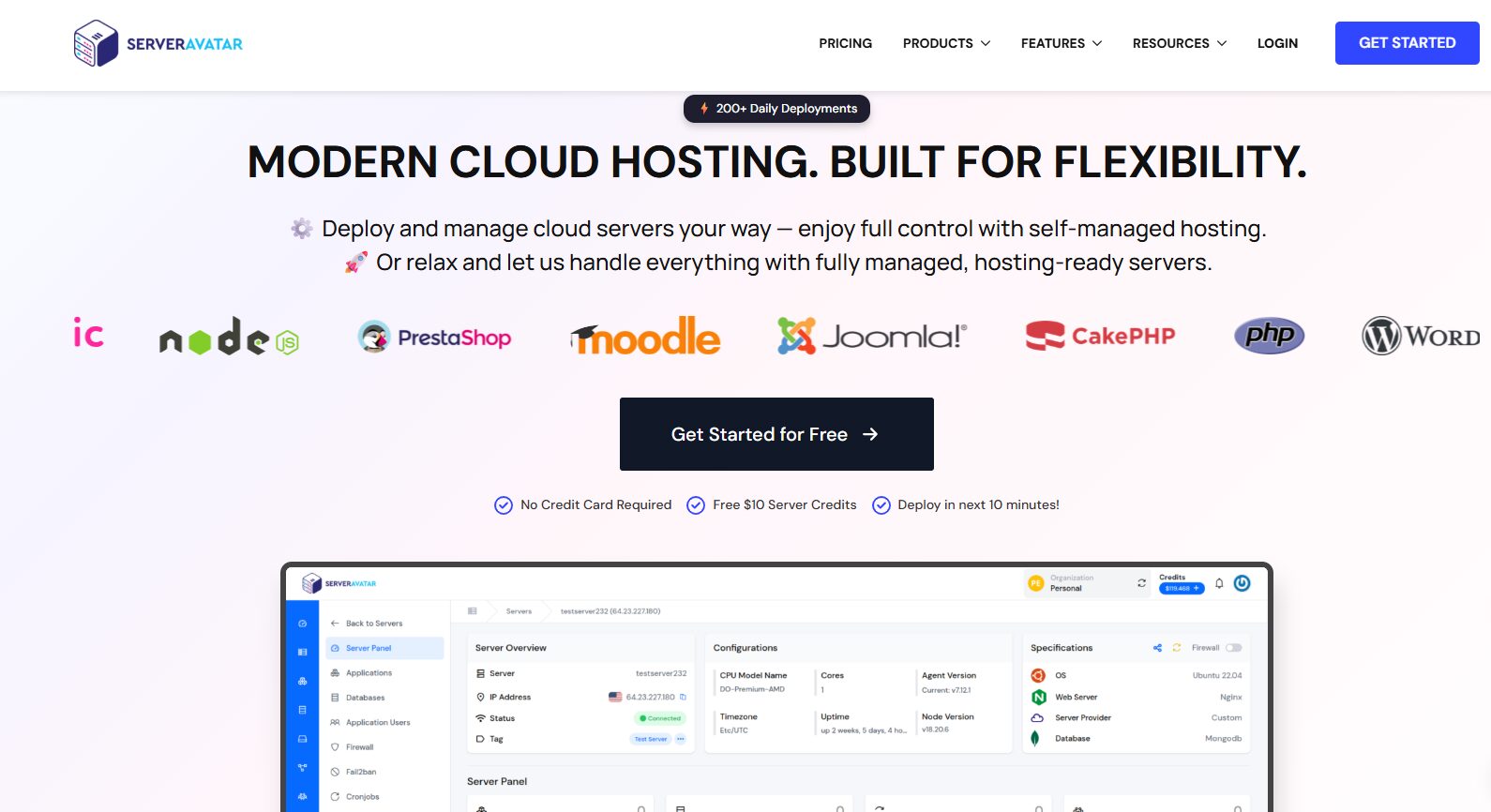Open the PRICING page
Image resolution: width=1491 pixels, height=812 pixels.
[845, 43]
